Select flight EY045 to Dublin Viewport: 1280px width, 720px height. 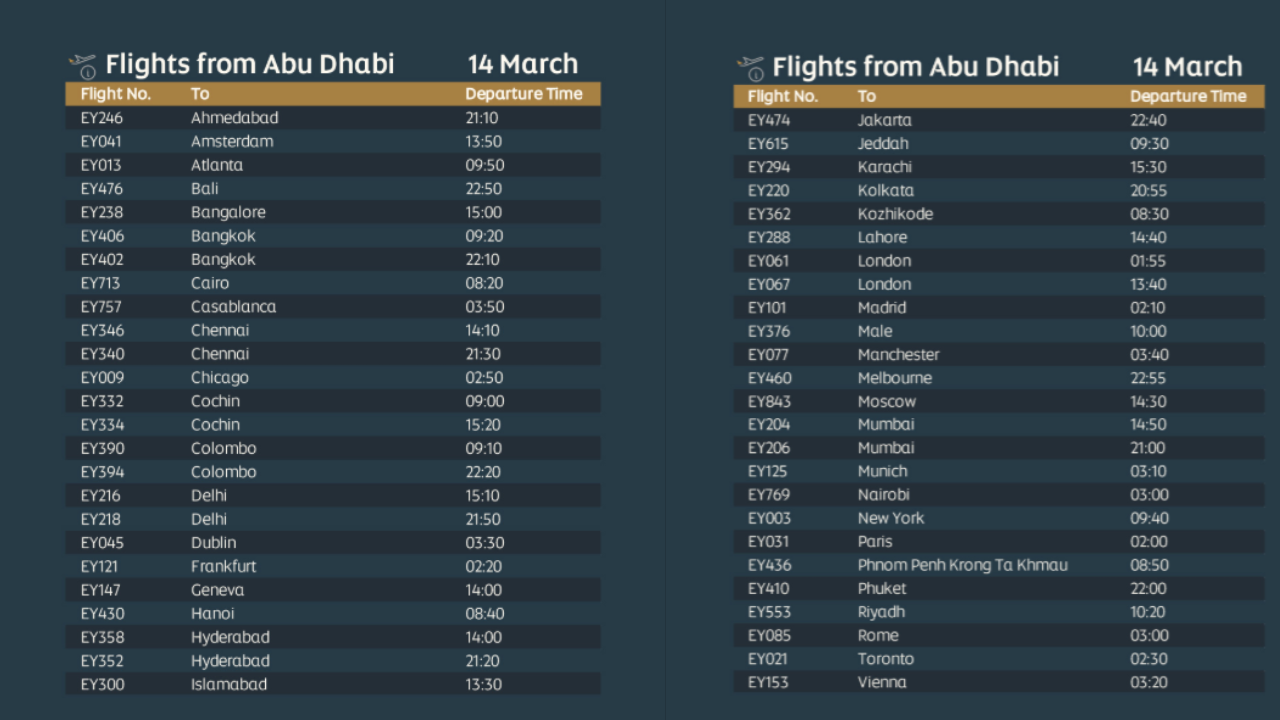click(x=102, y=543)
